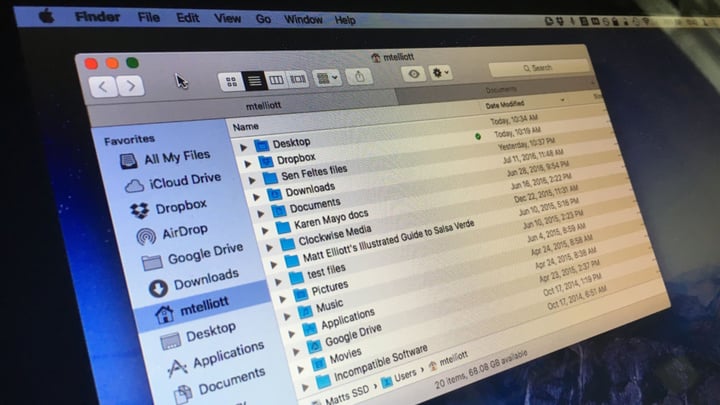Screen dimensions: 720x405
Task: Expand the Clockwise Media folder
Action: click(x=269, y=248)
